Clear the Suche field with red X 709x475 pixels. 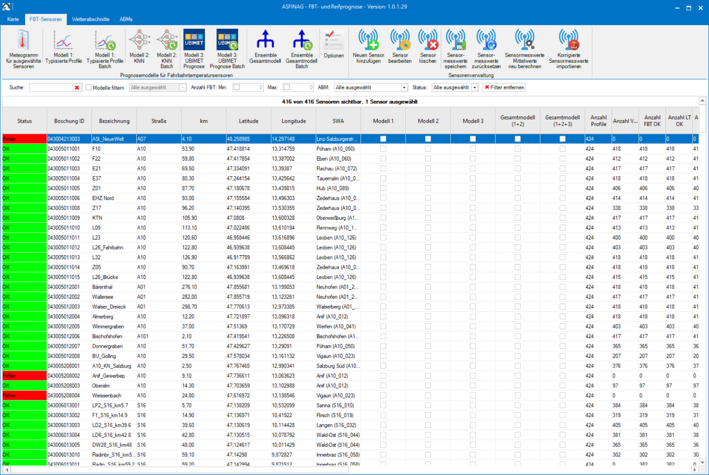pyautogui.click(x=77, y=88)
